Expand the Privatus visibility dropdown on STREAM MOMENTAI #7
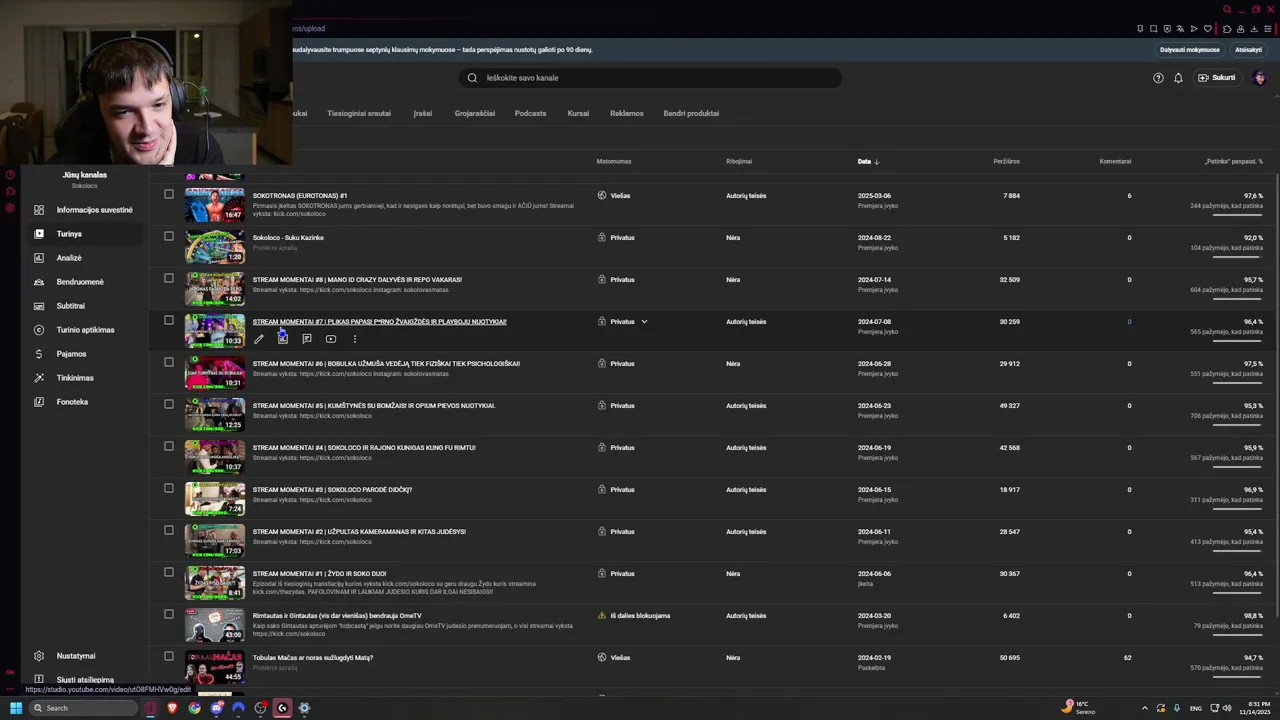The height and width of the screenshot is (720, 1280). pos(644,322)
